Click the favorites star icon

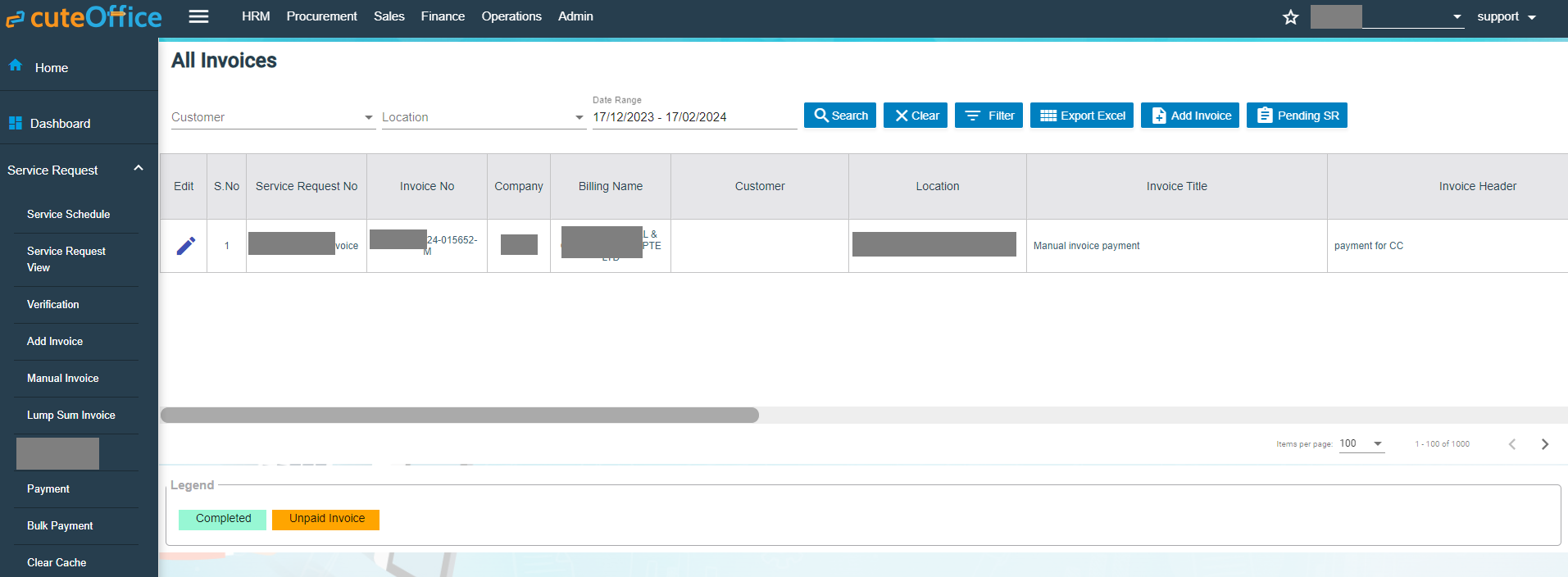point(1290,17)
